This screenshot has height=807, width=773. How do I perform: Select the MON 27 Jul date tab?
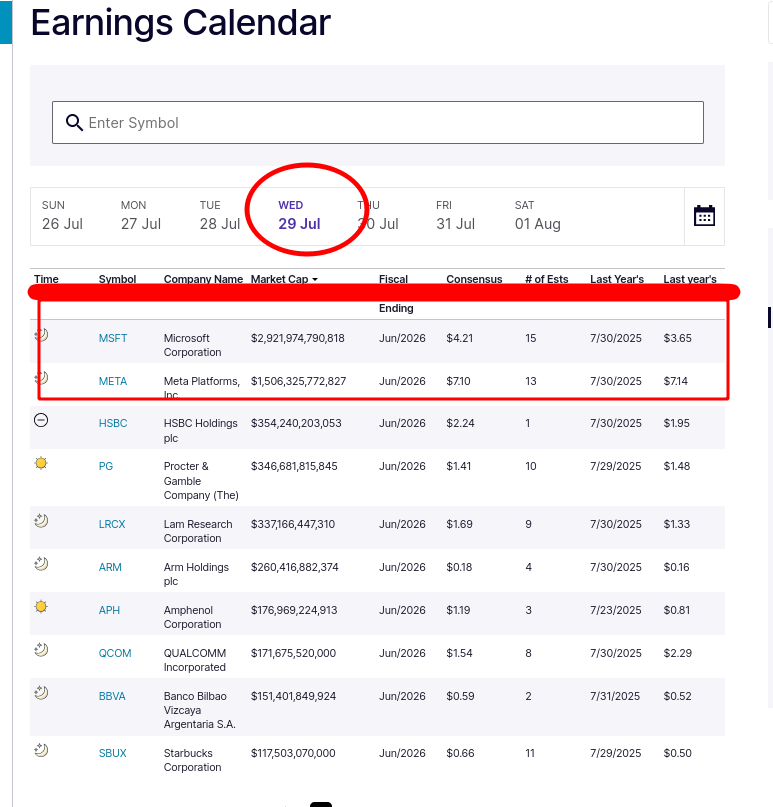tap(141, 216)
